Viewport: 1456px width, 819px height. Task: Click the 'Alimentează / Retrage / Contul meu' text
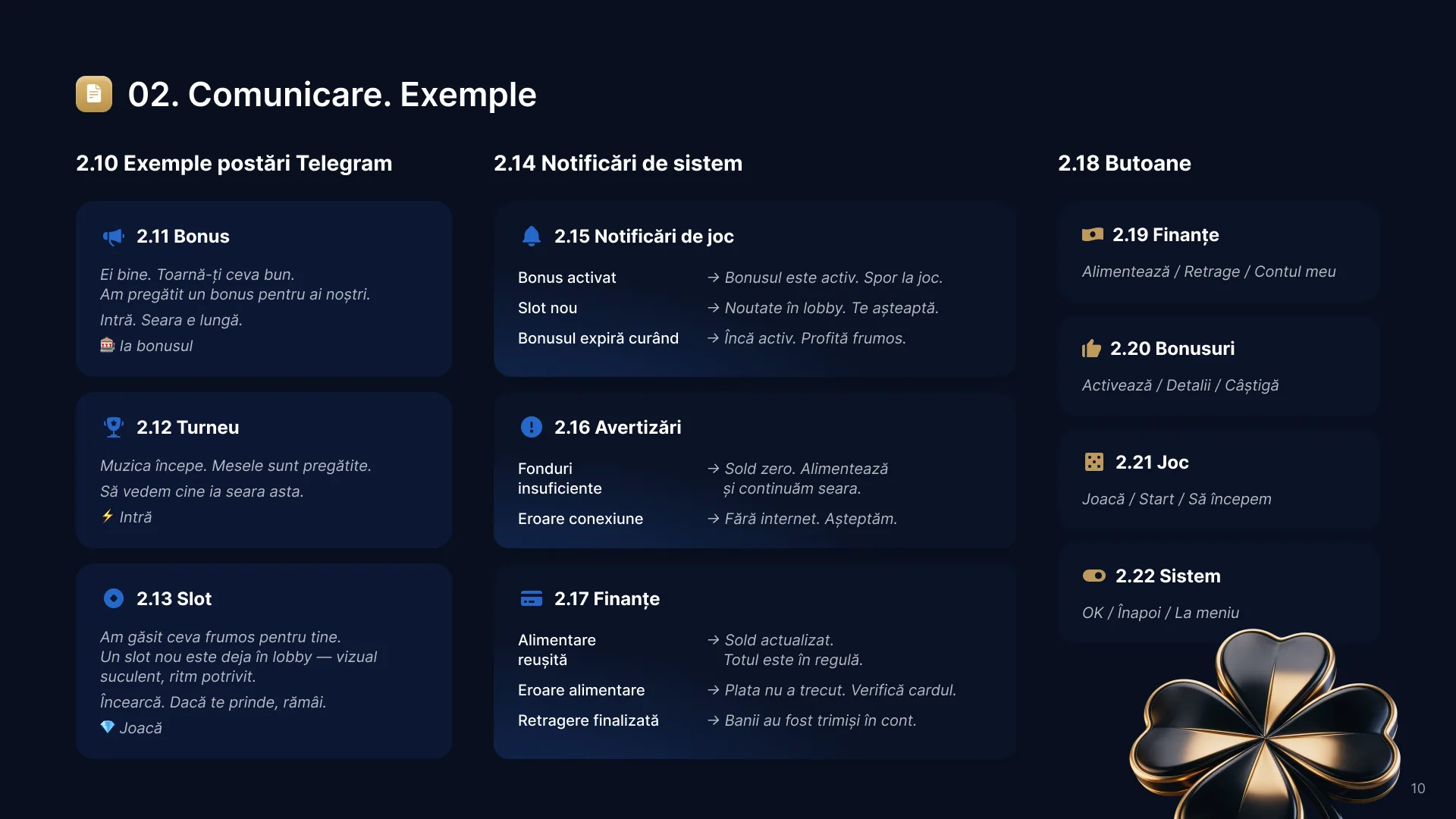(x=1209, y=271)
